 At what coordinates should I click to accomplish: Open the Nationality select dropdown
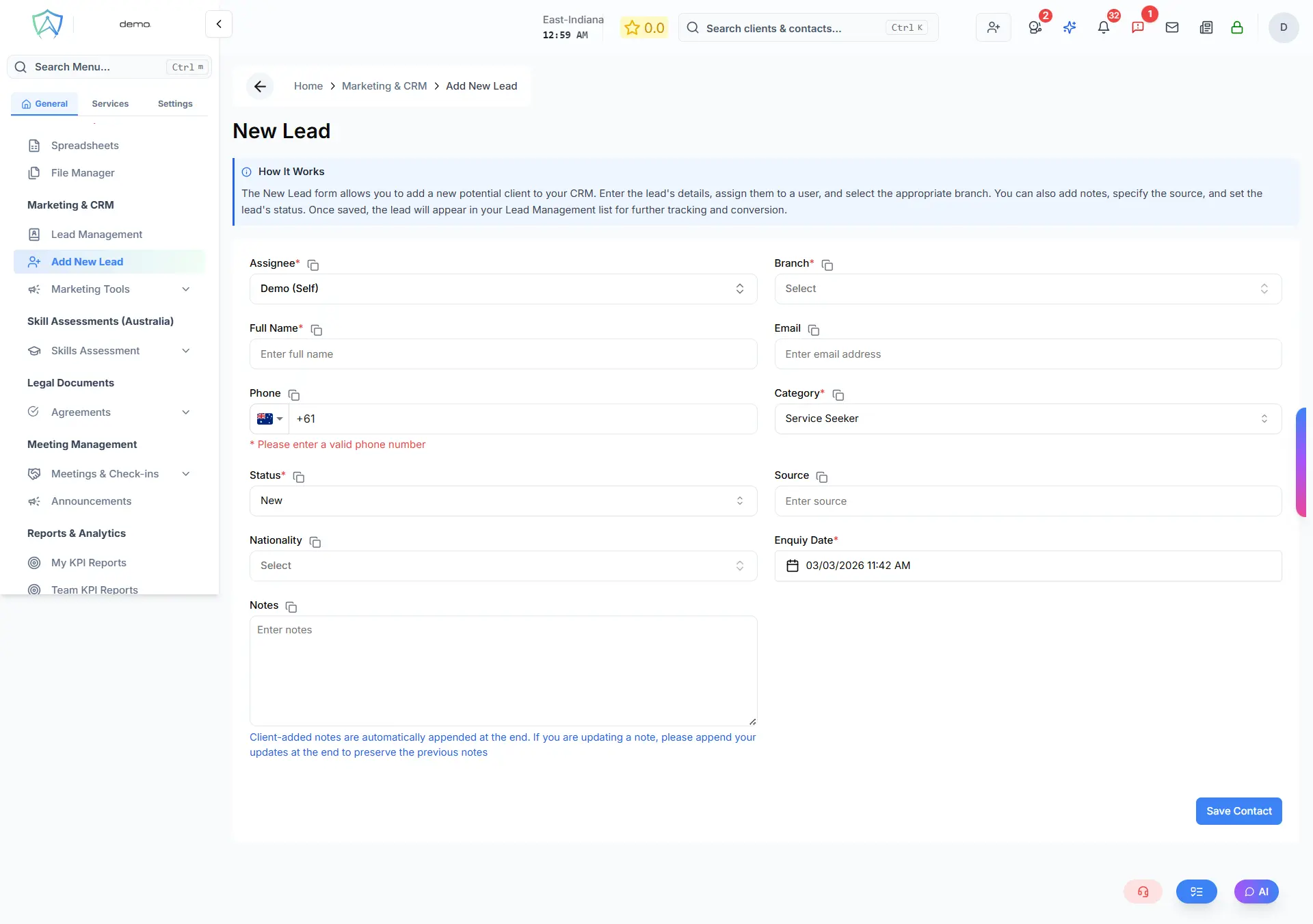(503, 566)
